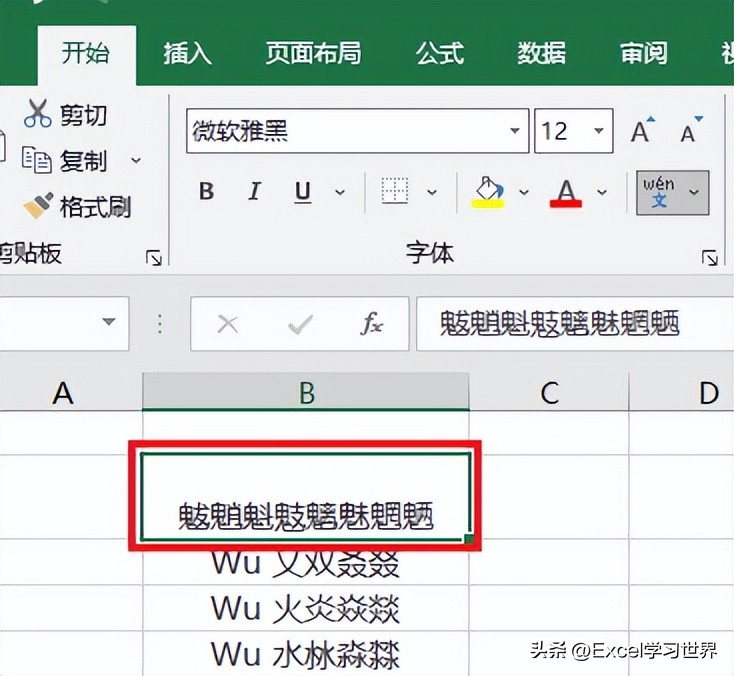
Task: Select column B header
Action: [306, 392]
